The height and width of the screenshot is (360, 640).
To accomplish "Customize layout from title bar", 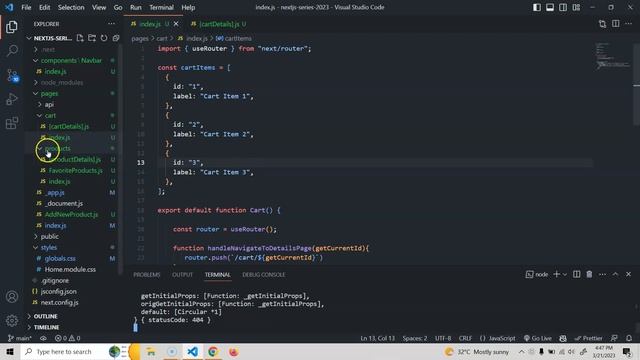I will click(x=576, y=7).
